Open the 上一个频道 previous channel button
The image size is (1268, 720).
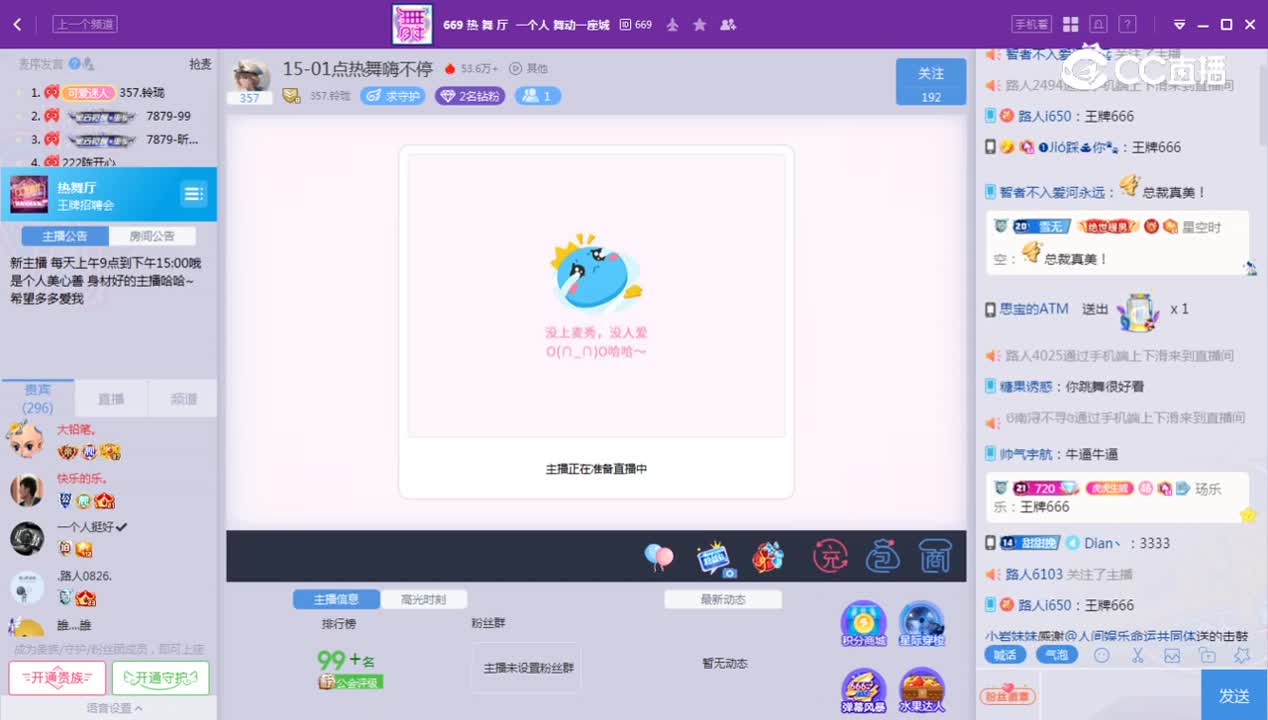tap(85, 24)
